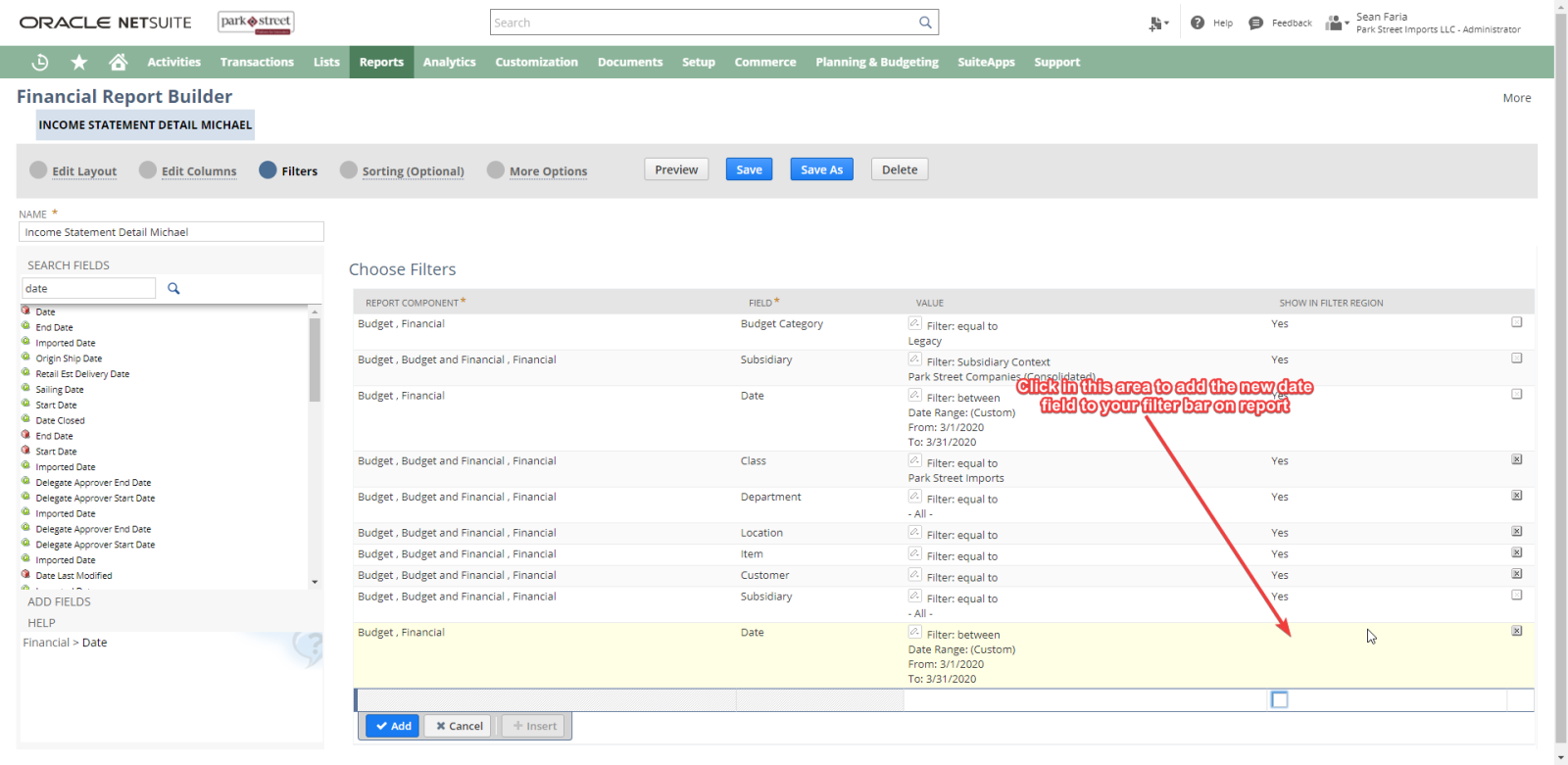This screenshot has width=1568, height=765.
Task: Click the More link at top right
Action: tap(1517, 98)
